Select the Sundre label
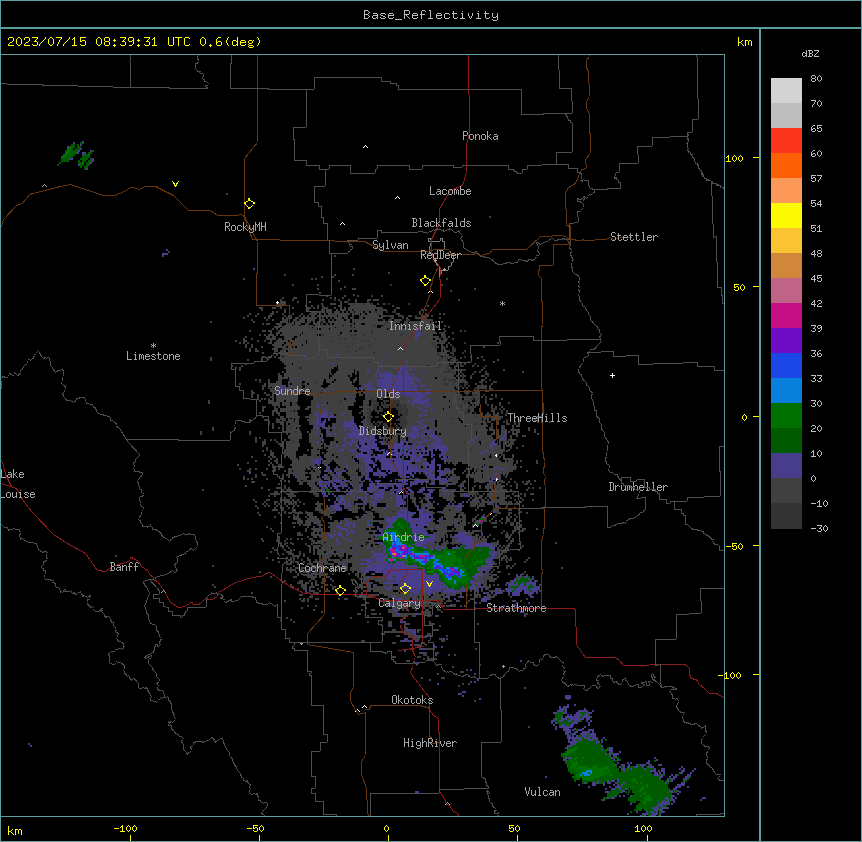The image size is (862, 842). tap(292, 391)
